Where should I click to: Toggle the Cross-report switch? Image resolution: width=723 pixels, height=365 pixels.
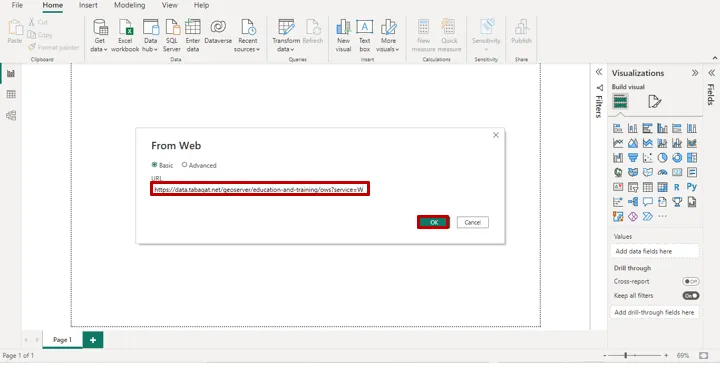coord(691,282)
